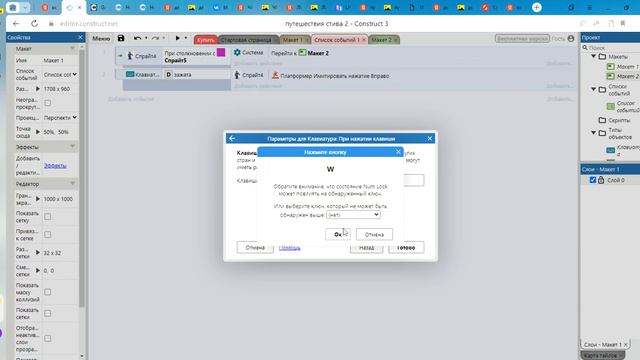Collapse the Типы объектов folder
The height and width of the screenshot is (360, 640).
tap(593, 133)
